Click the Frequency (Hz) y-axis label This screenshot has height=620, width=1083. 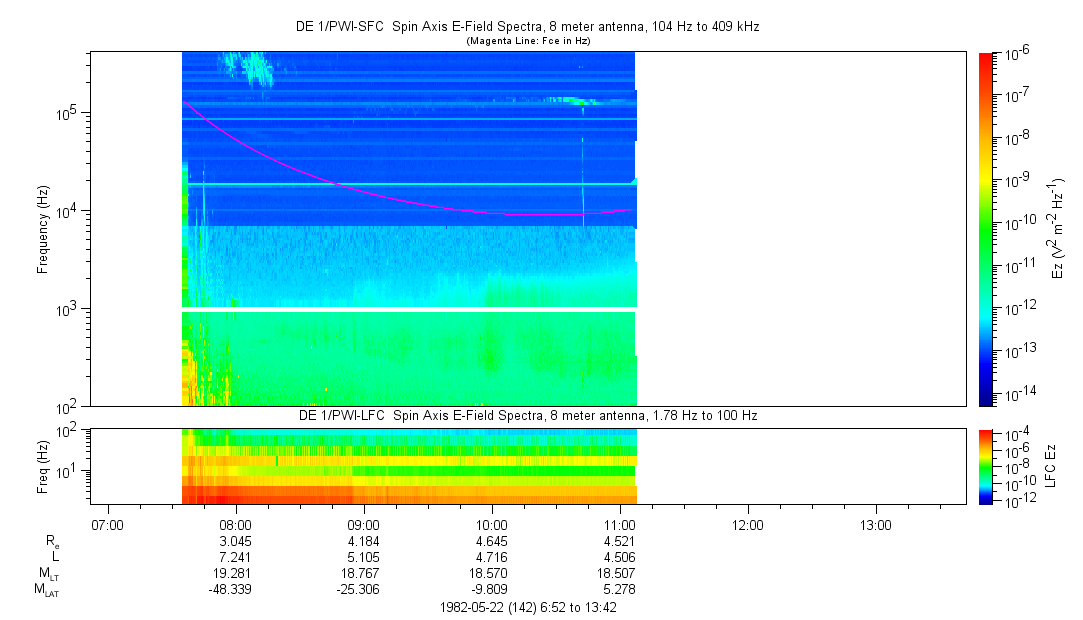43,229
